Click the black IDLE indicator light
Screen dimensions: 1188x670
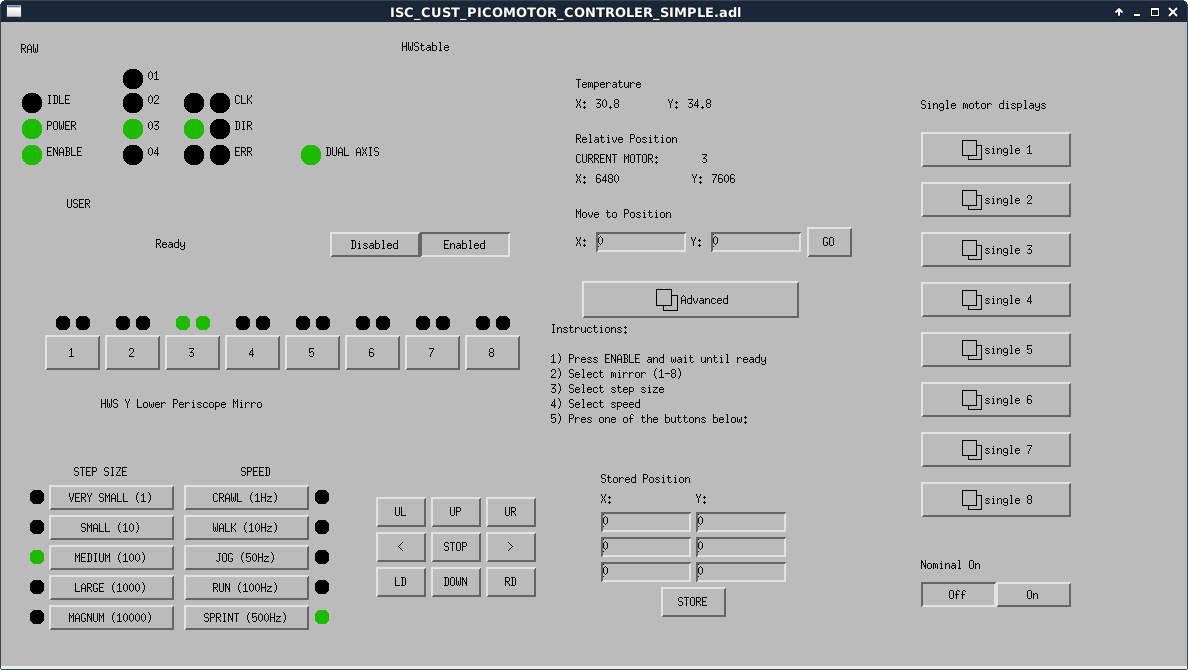pos(32,103)
